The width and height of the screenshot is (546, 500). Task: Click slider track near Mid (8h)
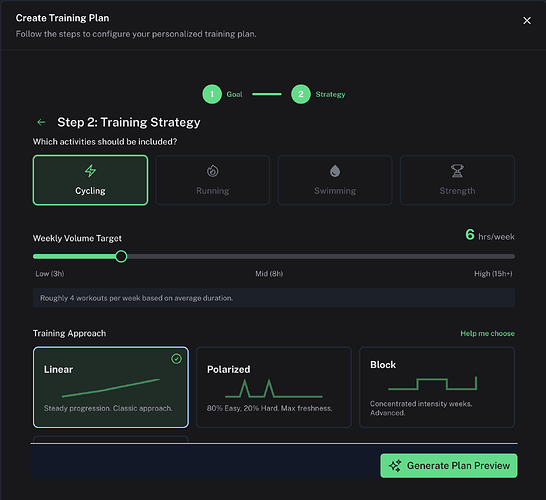click(269, 257)
